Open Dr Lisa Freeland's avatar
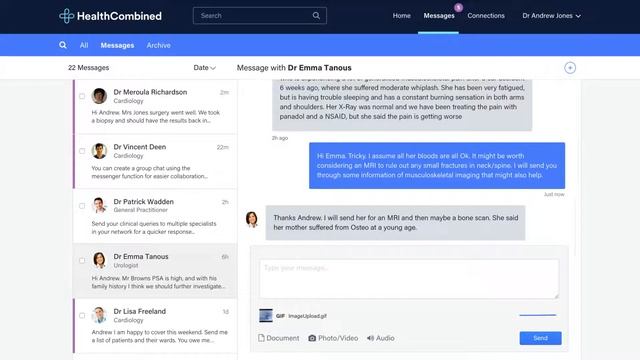640x360 pixels. [99, 315]
